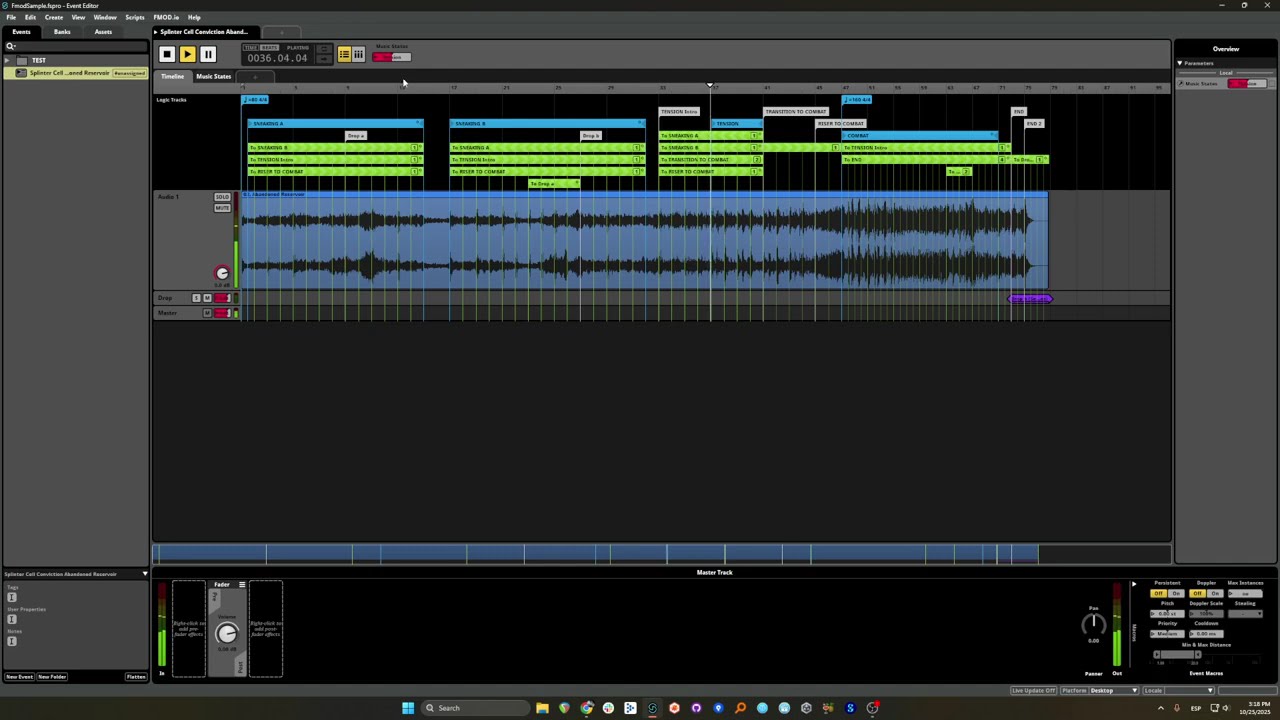Pause playback with the pause button

(x=208, y=55)
